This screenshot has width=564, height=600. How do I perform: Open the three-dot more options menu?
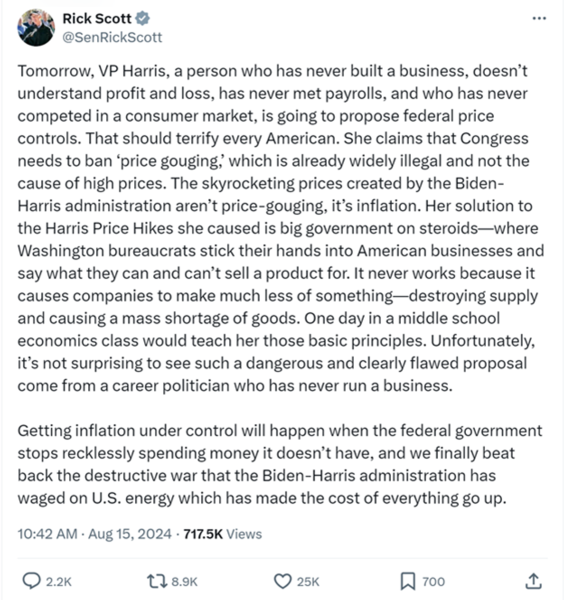coord(539,18)
